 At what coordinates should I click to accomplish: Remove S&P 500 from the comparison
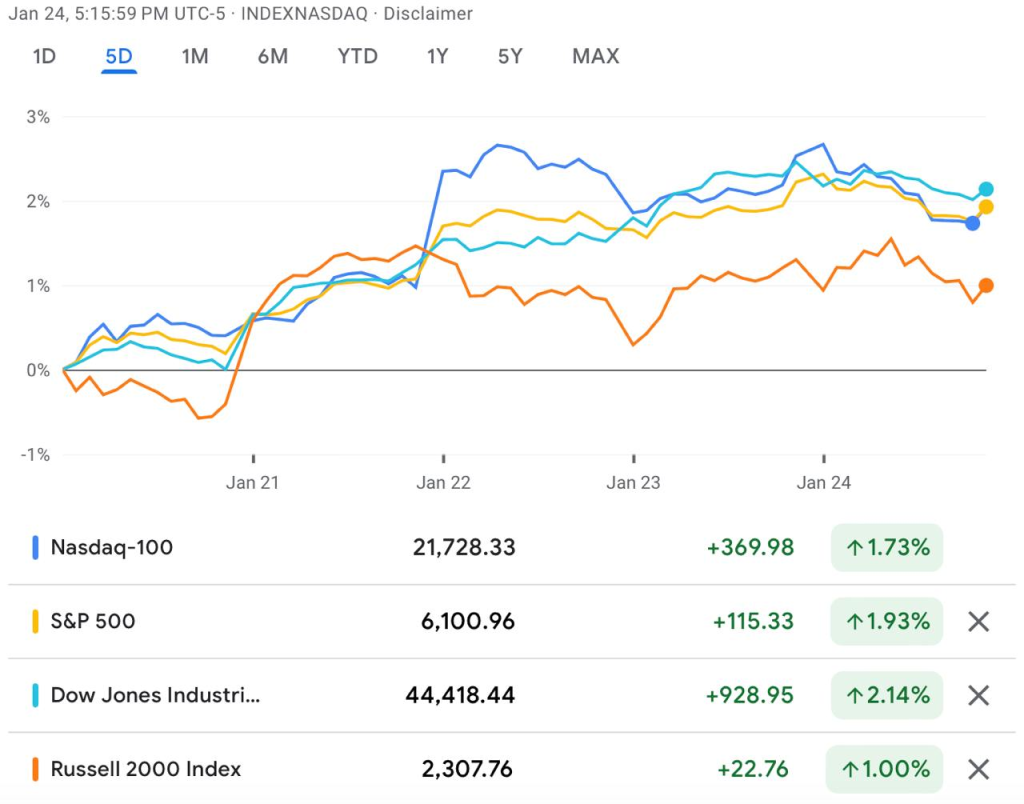[978, 622]
